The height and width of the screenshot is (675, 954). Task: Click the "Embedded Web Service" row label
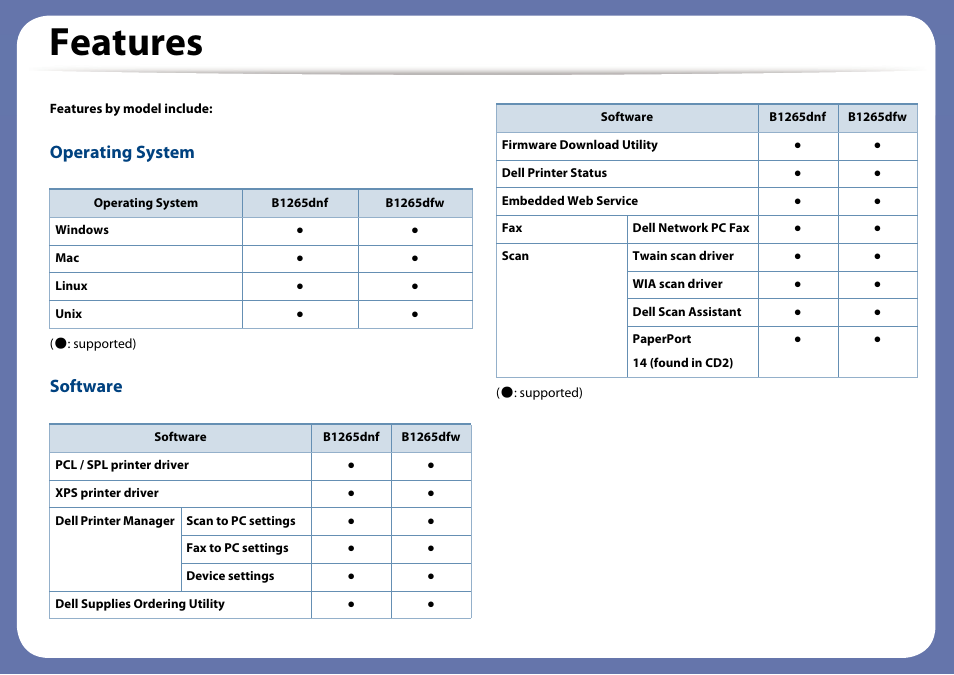coord(569,201)
